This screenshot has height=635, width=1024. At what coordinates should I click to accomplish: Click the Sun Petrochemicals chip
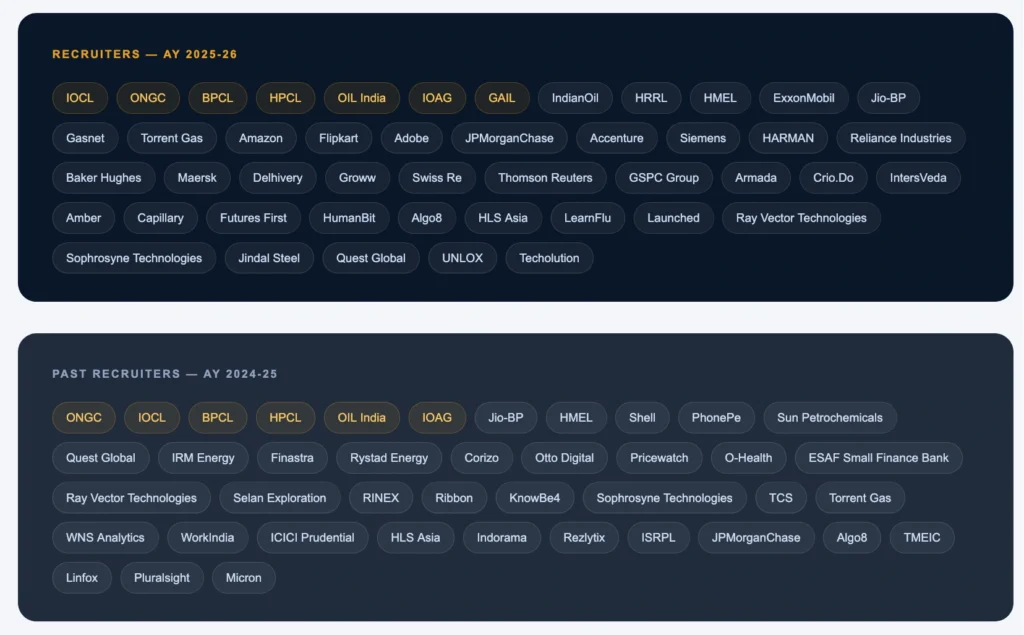830,417
